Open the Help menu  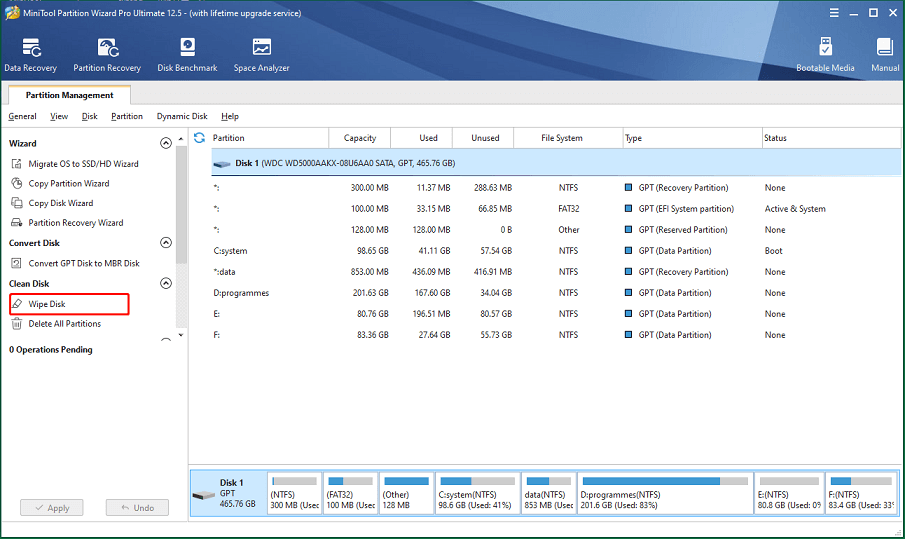tap(230, 116)
